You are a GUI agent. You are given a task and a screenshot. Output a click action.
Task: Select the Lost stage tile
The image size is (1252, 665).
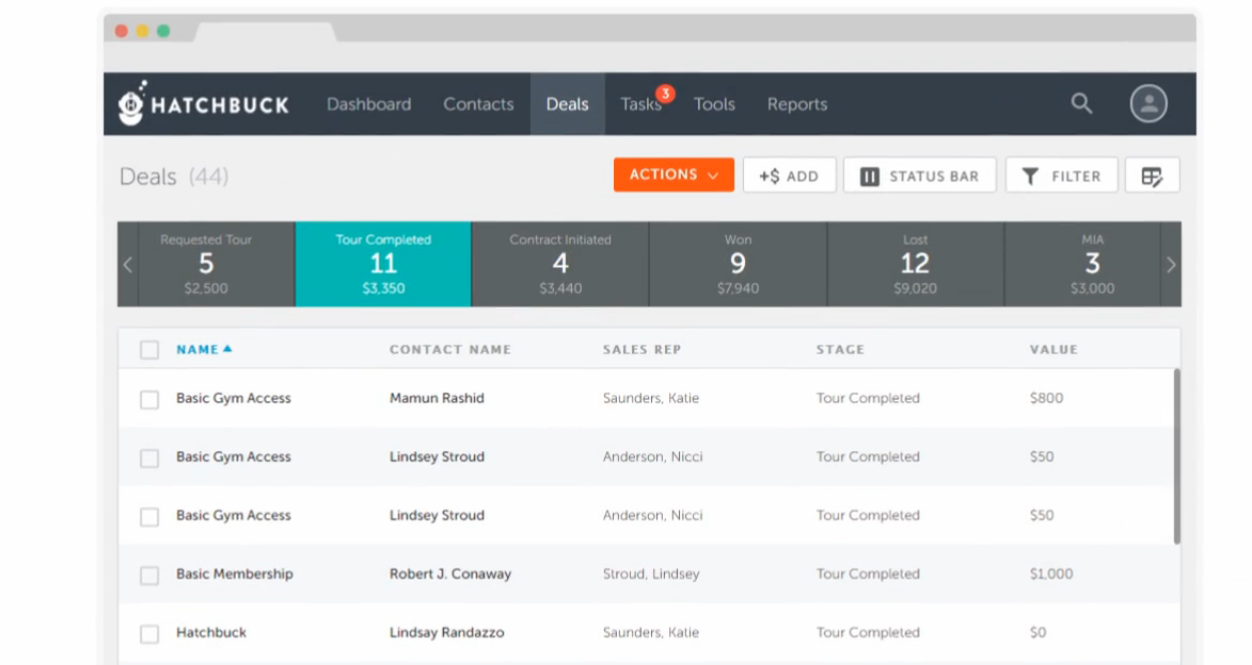pyautogui.click(x=915, y=264)
